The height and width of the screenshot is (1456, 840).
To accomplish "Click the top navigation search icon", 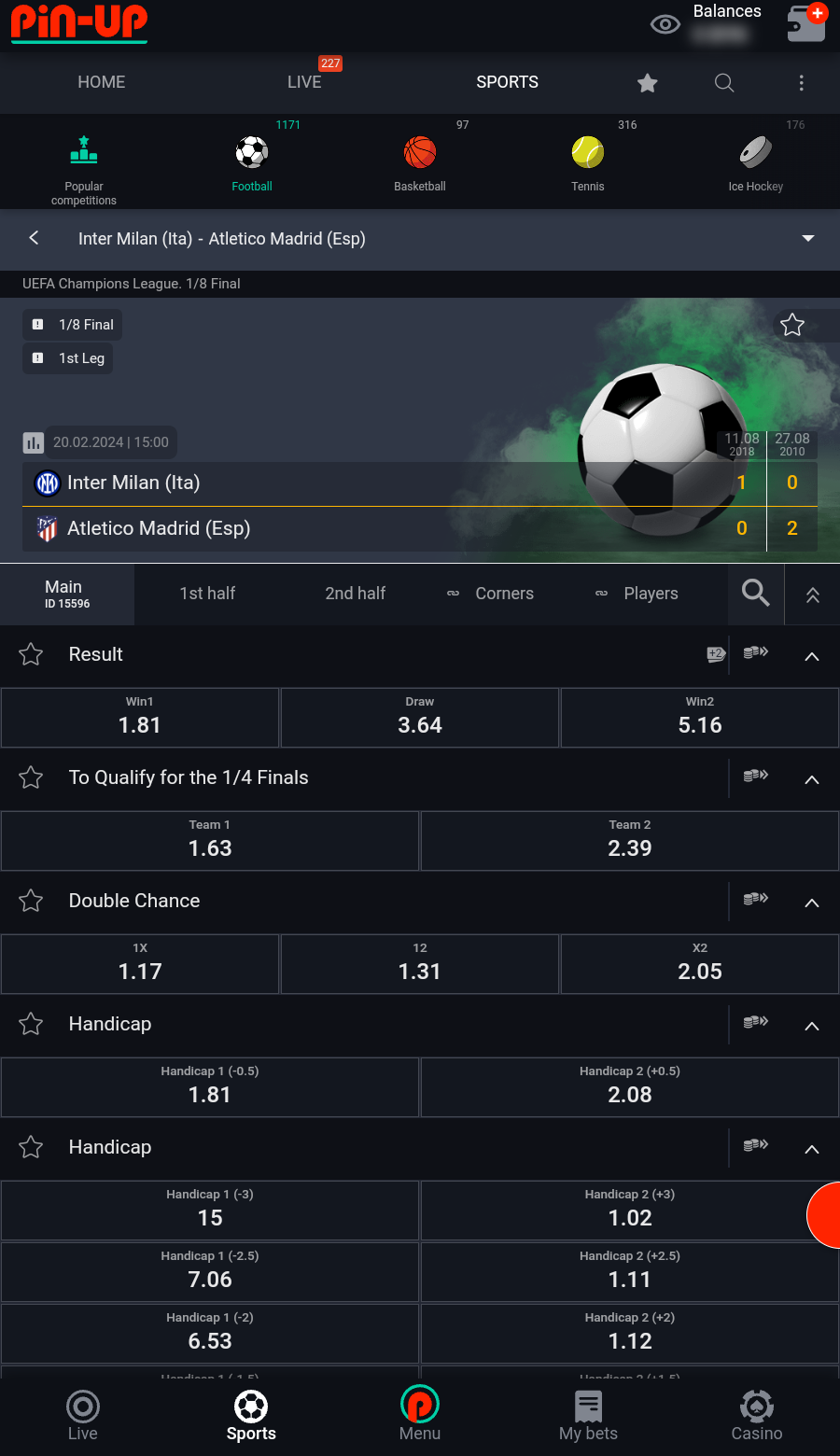I will (x=724, y=83).
